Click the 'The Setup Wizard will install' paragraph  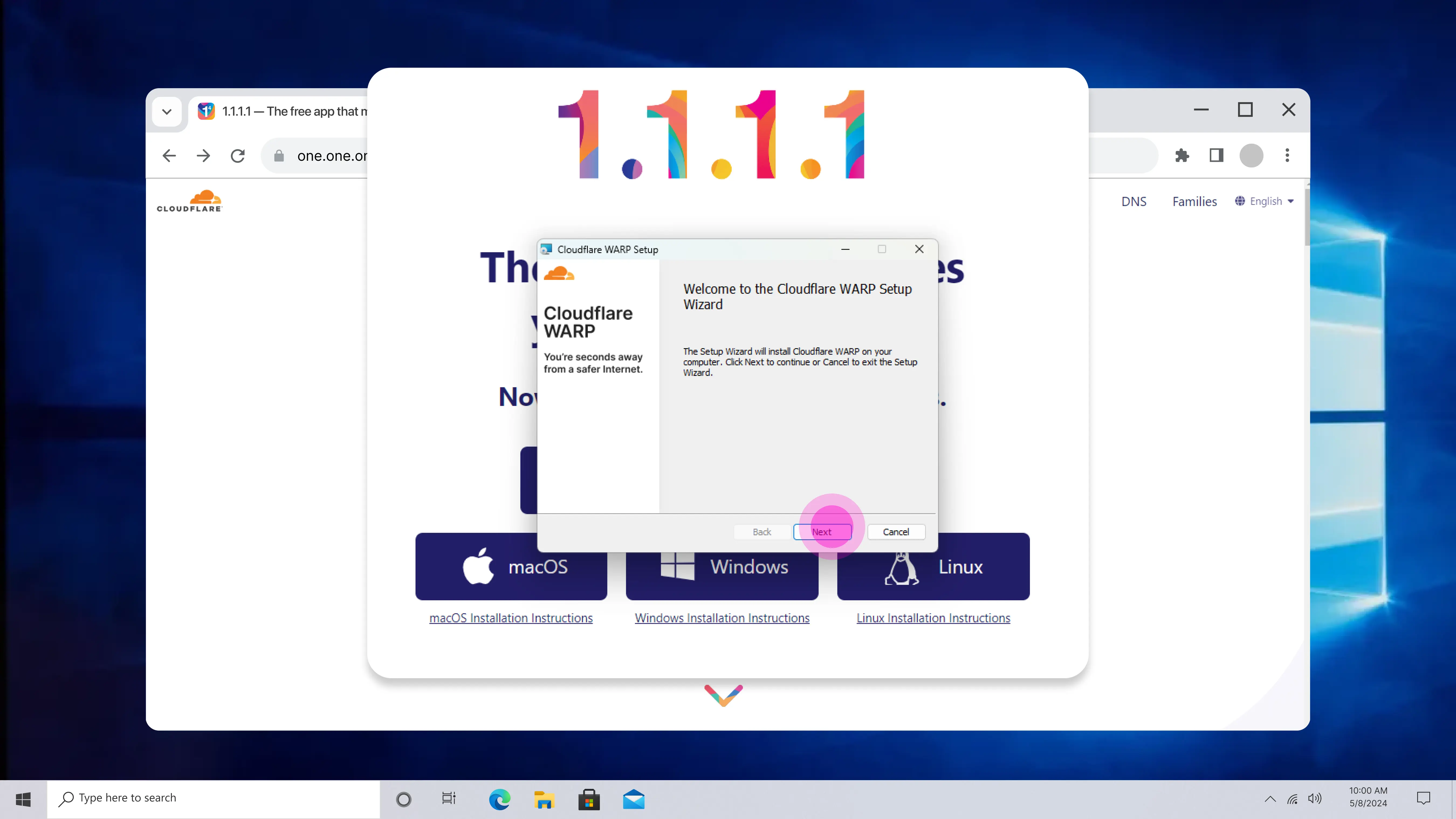pos(800,362)
